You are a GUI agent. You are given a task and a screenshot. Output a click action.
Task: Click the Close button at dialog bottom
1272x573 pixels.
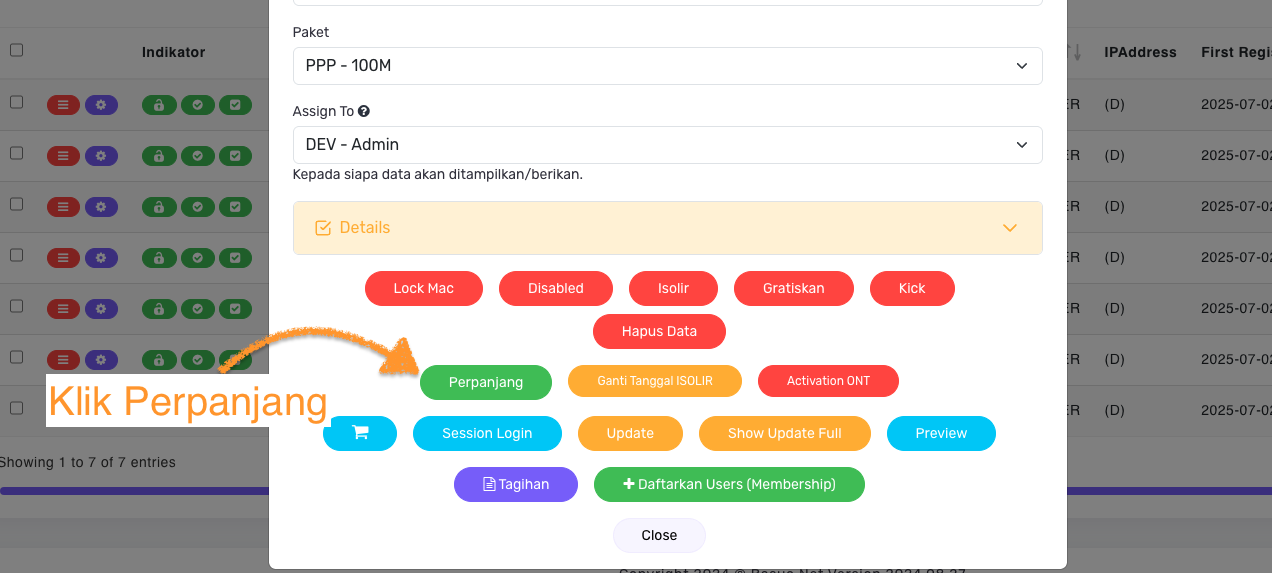pos(659,535)
